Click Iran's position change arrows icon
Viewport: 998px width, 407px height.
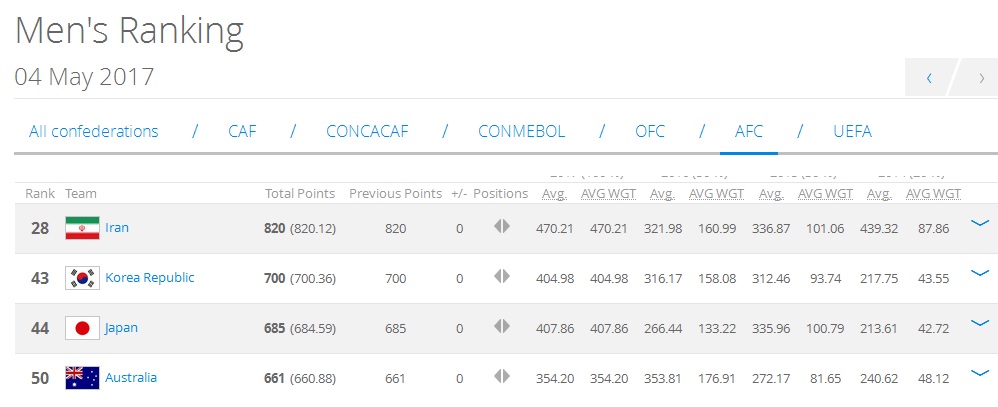502,227
